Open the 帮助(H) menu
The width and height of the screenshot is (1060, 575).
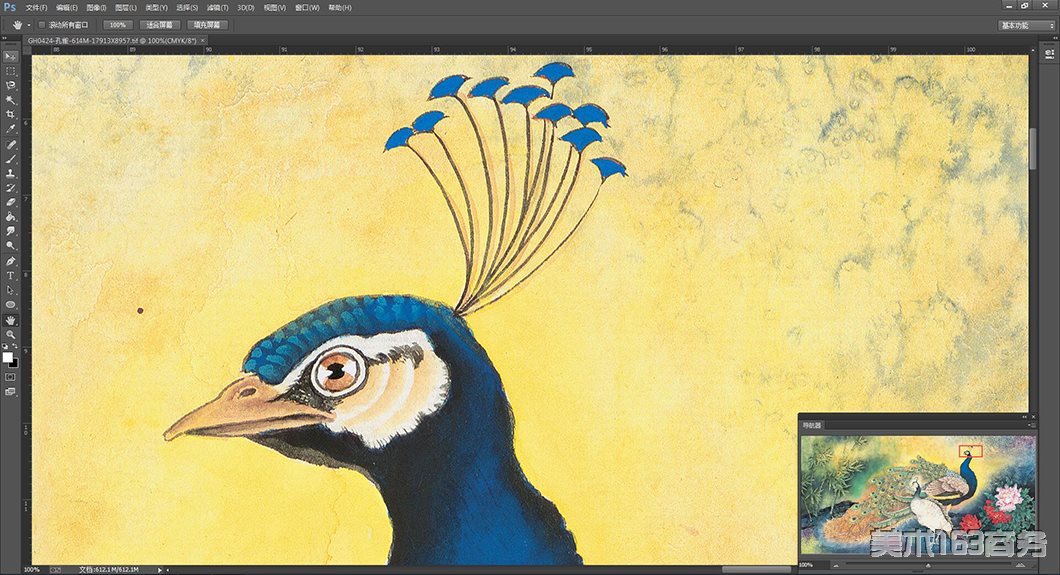339,7
